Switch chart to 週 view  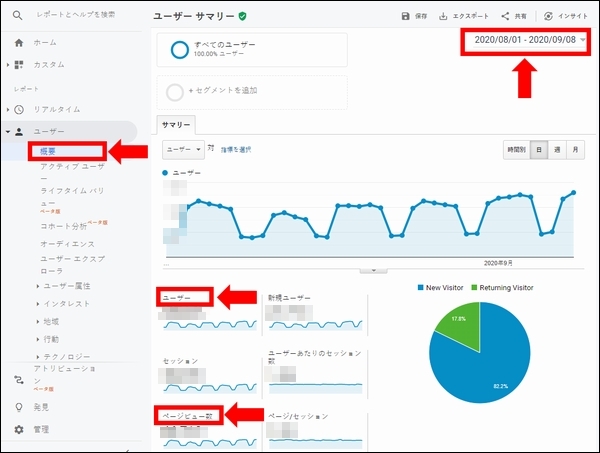pyautogui.click(x=557, y=150)
